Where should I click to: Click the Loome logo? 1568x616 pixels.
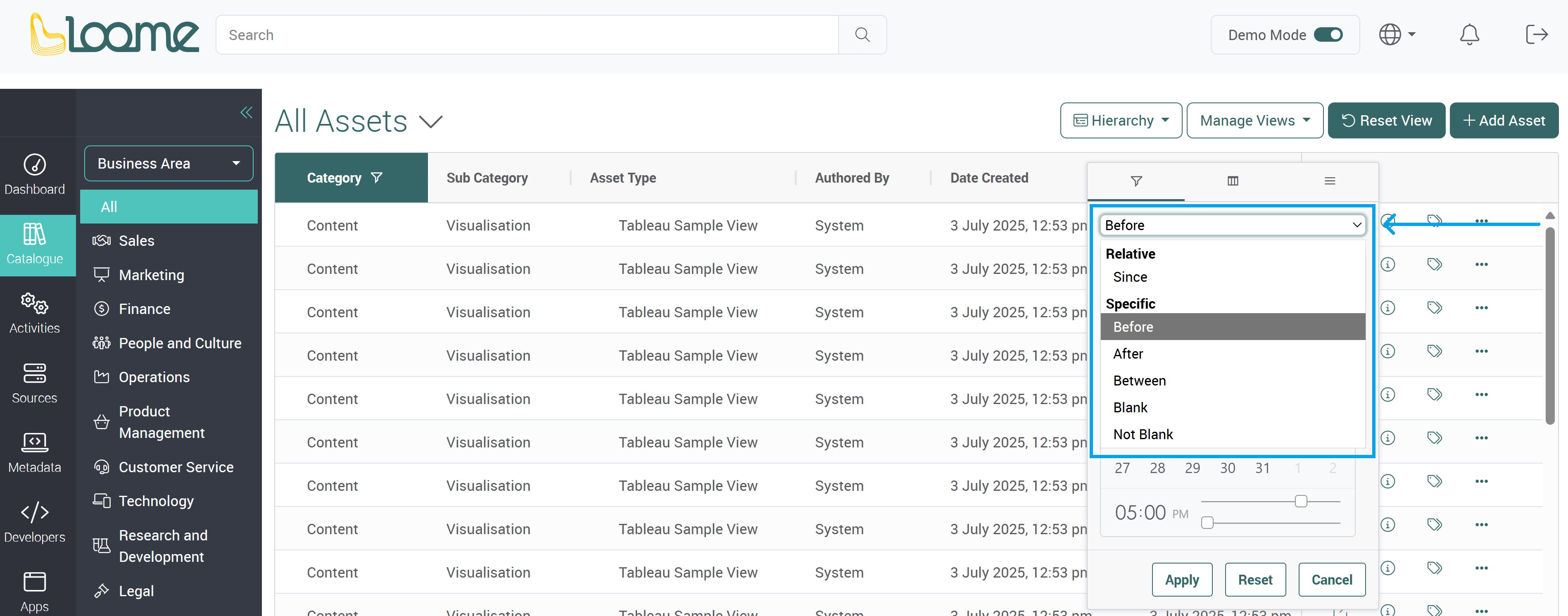tap(114, 35)
